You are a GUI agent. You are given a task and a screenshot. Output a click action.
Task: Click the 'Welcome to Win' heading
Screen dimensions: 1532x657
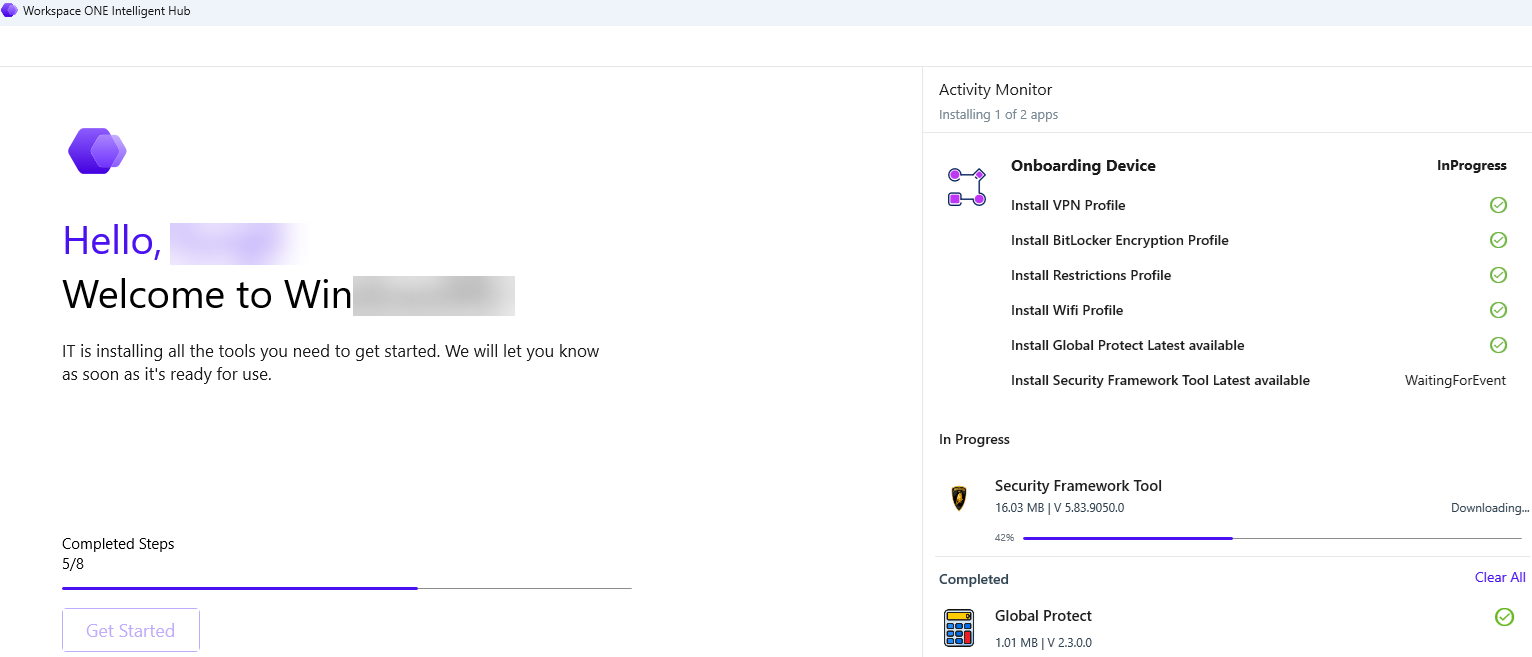(x=207, y=294)
